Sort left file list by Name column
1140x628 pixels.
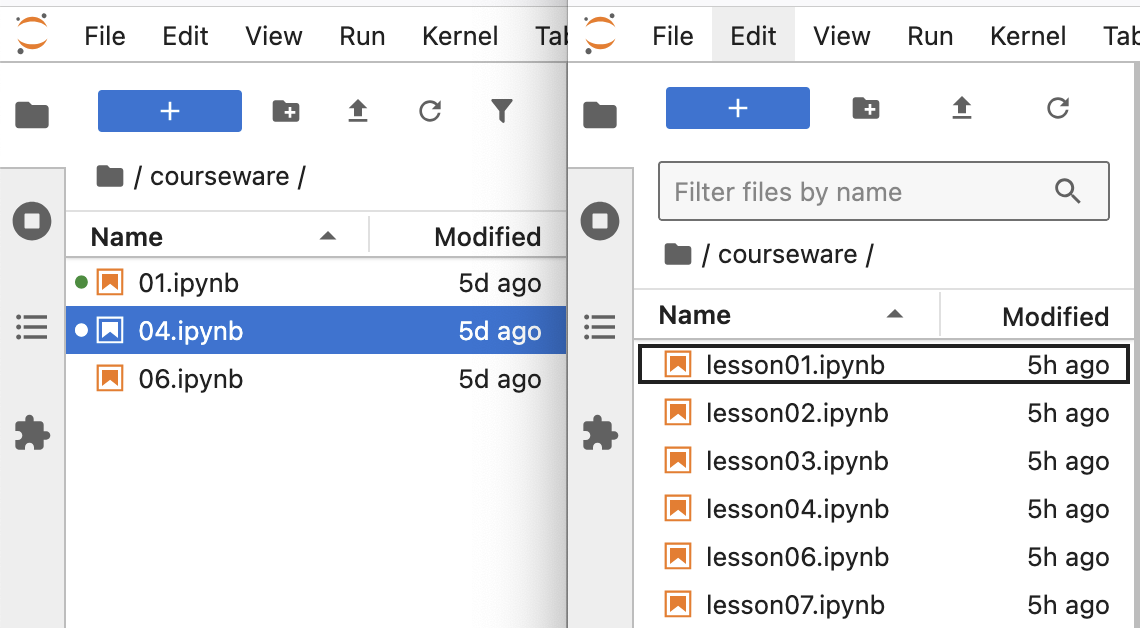[127, 237]
